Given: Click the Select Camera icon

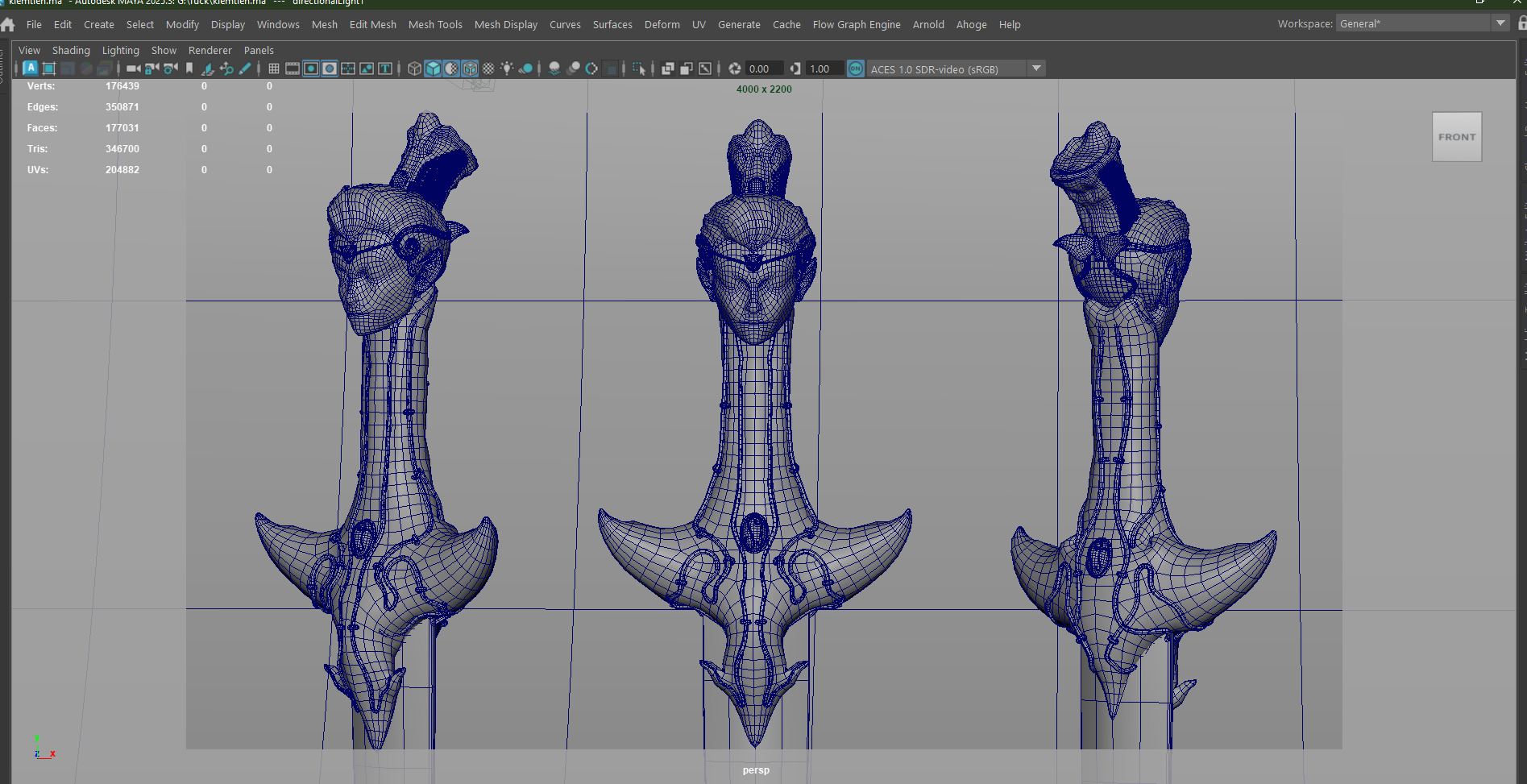Looking at the screenshot, I should click(x=134, y=68).
